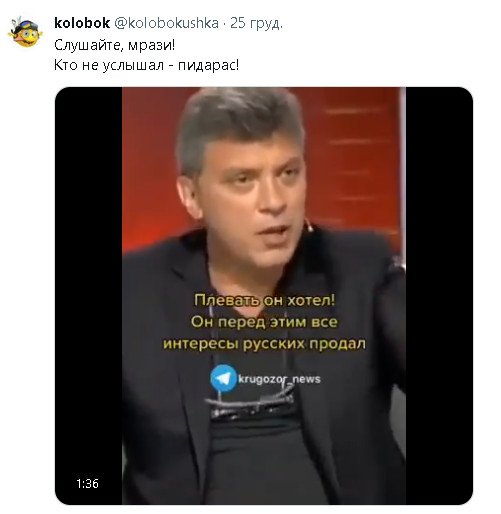Open the @kolobokushka handle link
Image resolution: width=501 pixels, height=514 pixels.
click(167, 23)
